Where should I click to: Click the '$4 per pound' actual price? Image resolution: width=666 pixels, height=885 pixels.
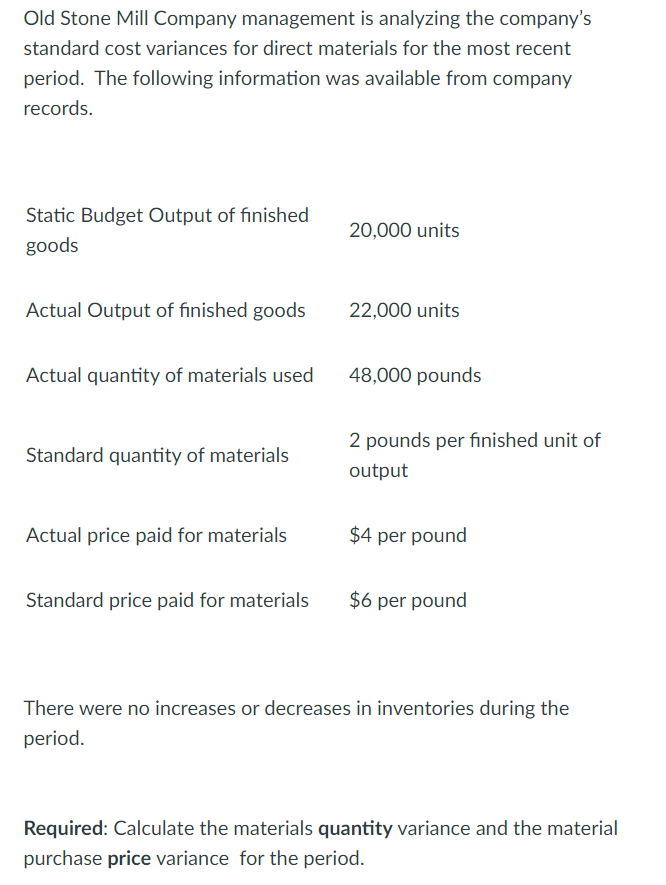(x=408, y=535)
